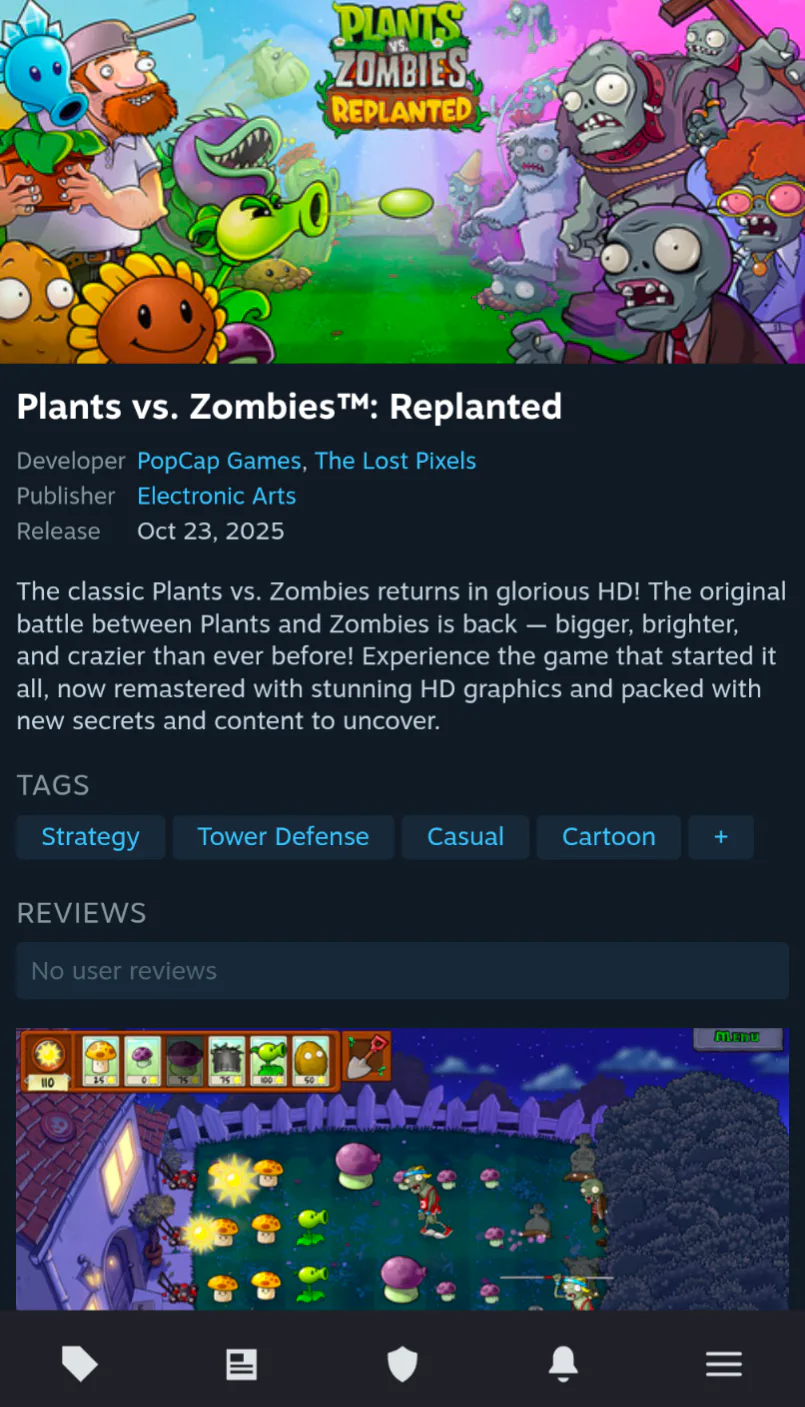Image resolution: width=805 pixels, height=1407 pixels.
Task: Tap the sun counter icon in screenshot
Action: pyautogui.click(x=48, y=1062)
